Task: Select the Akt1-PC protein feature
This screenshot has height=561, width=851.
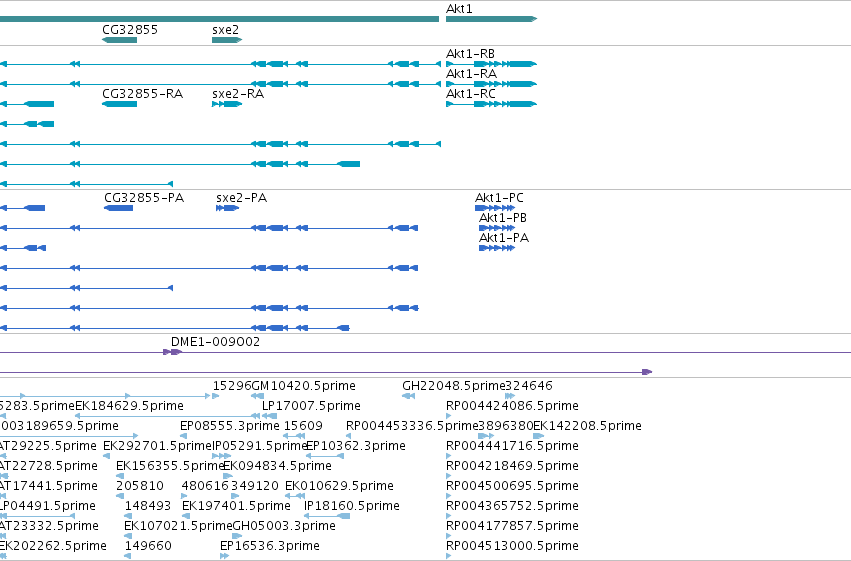Action: point(494,208)
